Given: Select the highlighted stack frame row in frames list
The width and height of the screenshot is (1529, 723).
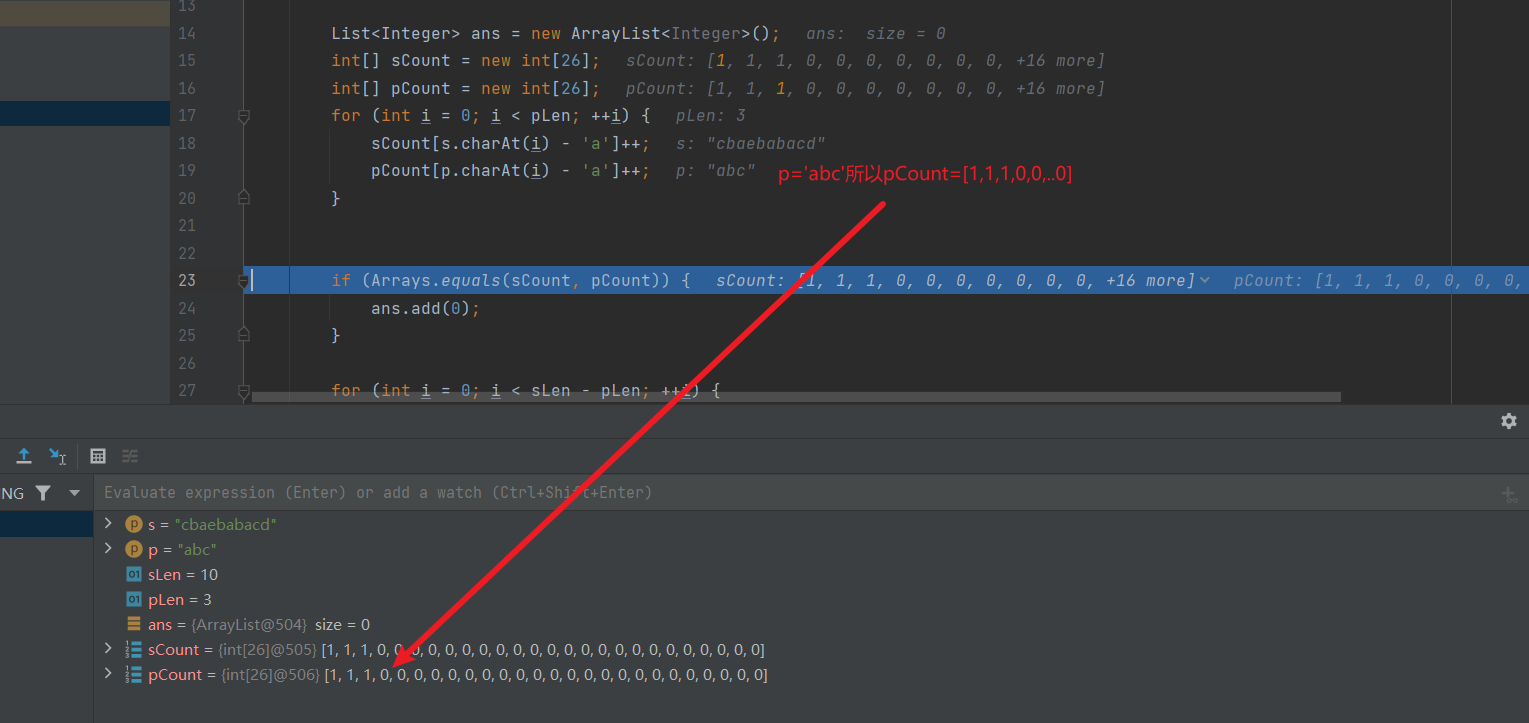Looking at the screenshot, I should coord(47,524).
